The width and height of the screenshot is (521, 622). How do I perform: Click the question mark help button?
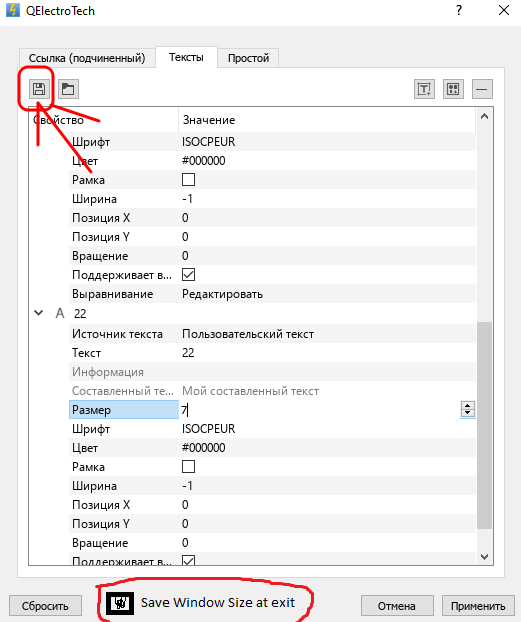click(459, 10)
